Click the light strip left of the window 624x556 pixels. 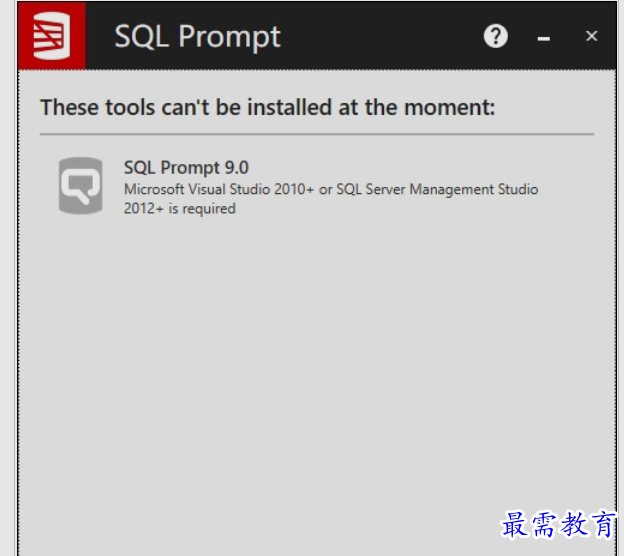8,278
